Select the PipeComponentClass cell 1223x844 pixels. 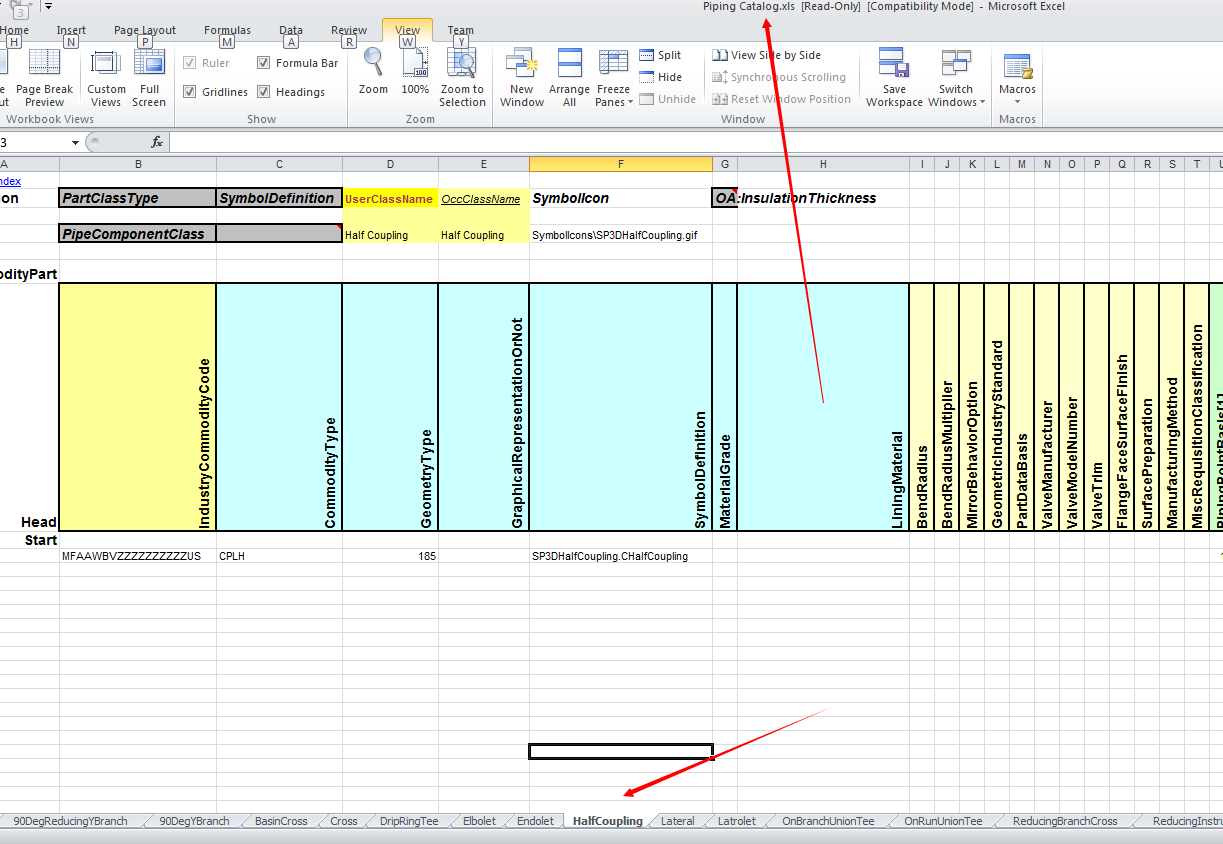coord(138,234)
